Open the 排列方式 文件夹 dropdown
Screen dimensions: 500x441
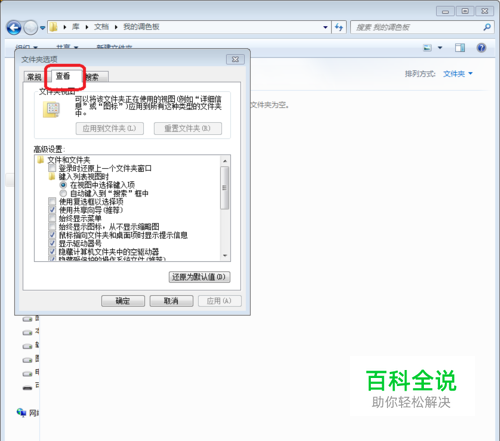[x=457, y=74]
